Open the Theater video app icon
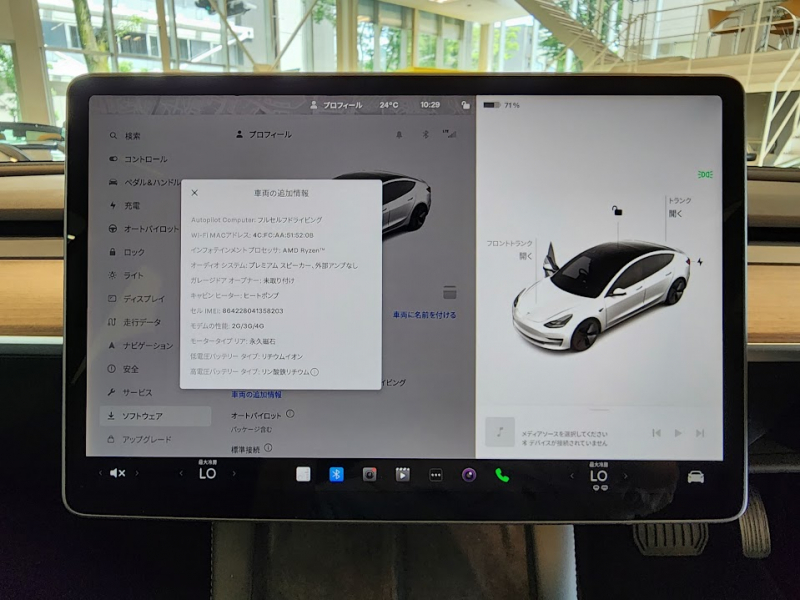 (403, 475)
